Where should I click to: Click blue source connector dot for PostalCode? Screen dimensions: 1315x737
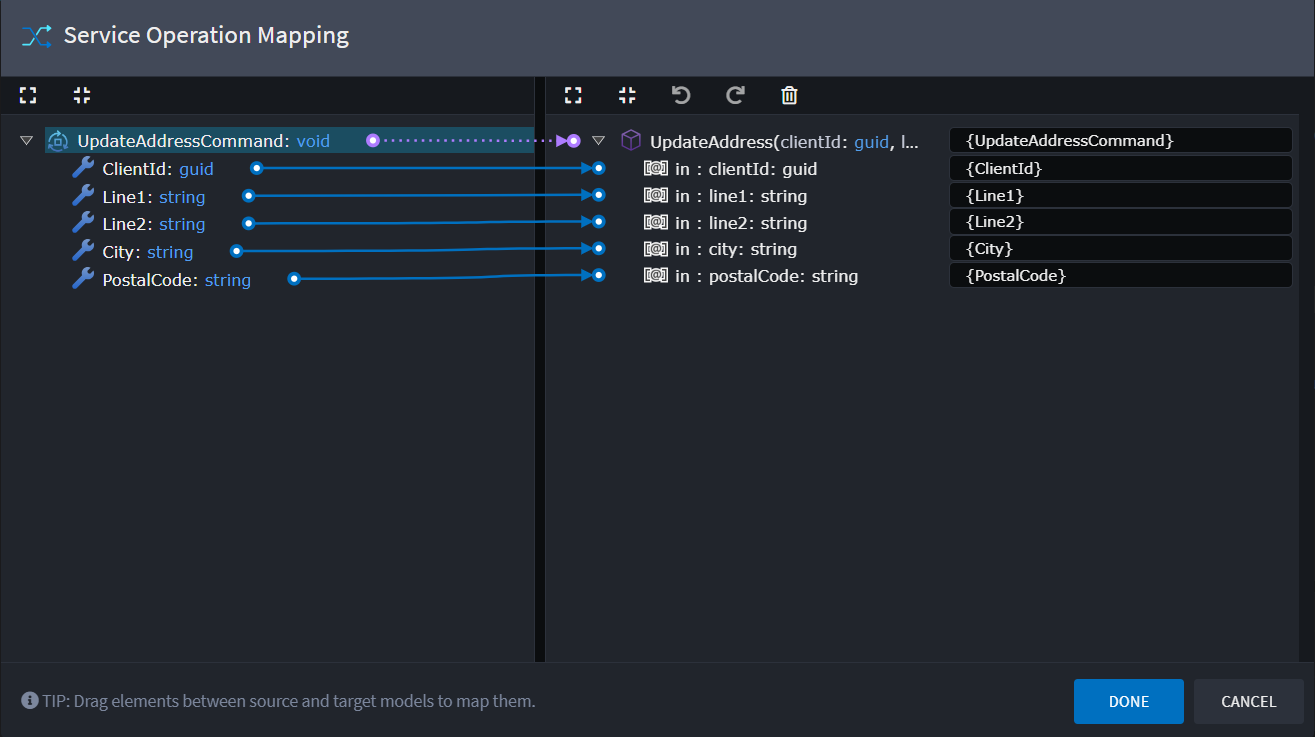pos(294,279)
